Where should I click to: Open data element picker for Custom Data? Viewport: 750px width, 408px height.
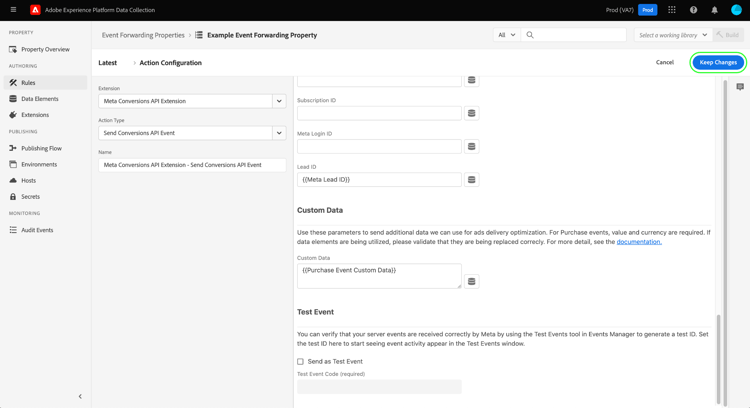[471, 281]
